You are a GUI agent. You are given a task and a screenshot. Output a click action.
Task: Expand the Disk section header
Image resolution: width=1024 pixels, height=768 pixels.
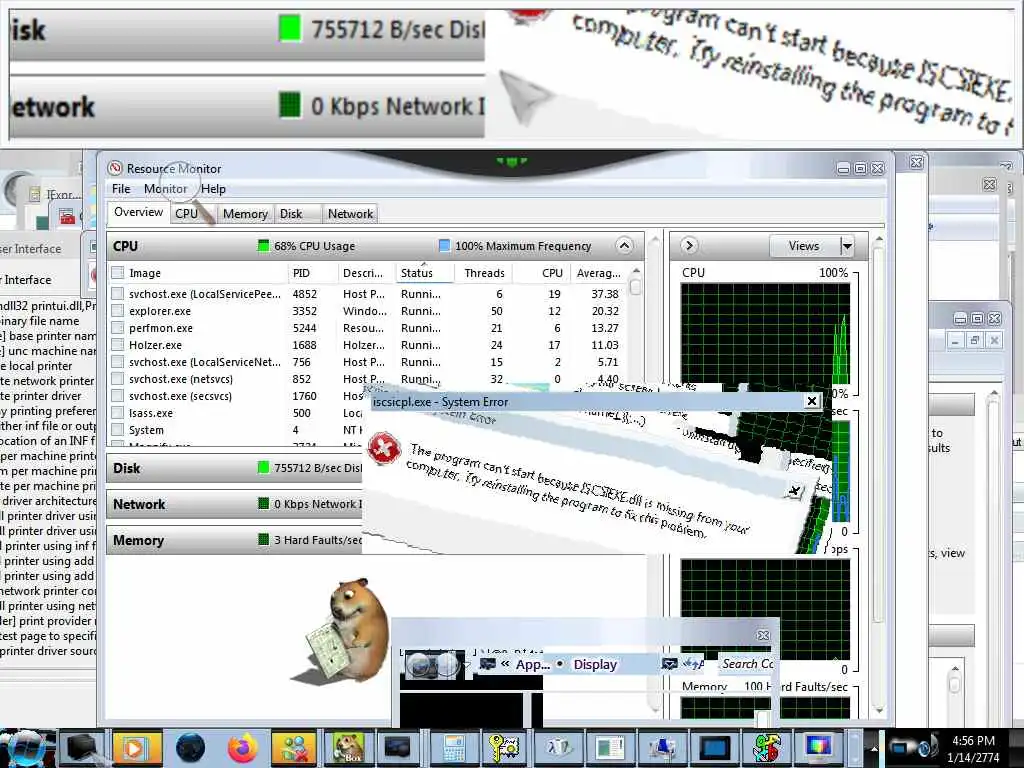(x=234, y=468)
